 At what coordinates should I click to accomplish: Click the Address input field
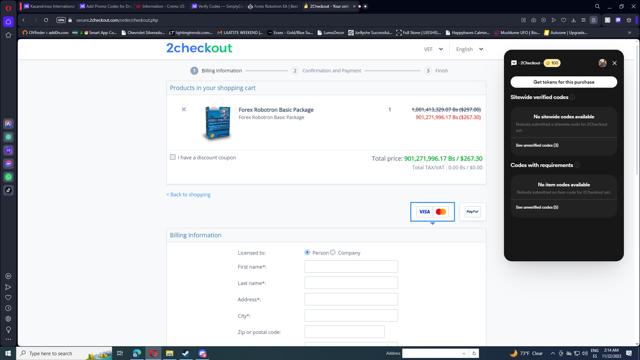[x=351, y=299]
